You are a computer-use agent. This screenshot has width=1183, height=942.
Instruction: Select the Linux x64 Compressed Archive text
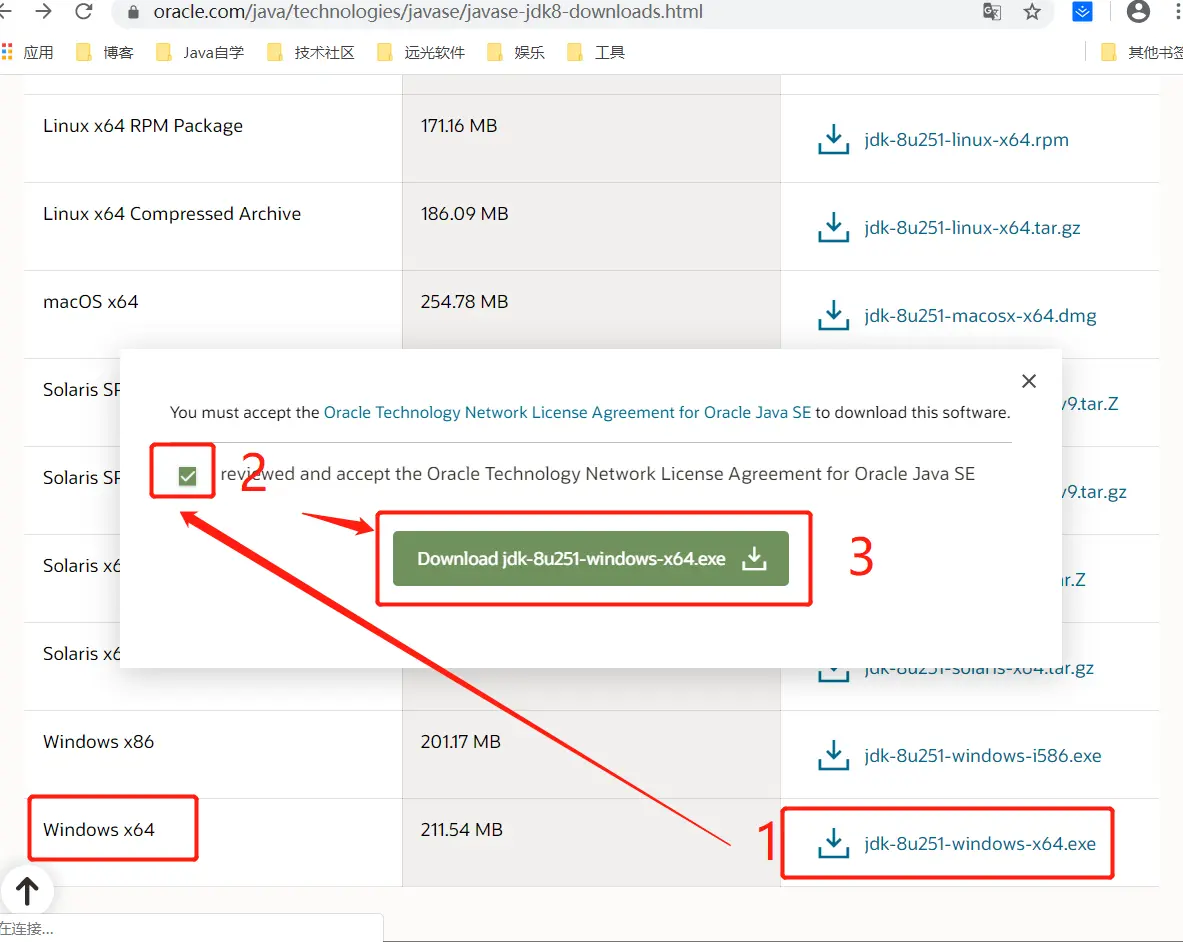tap(172, 213)
